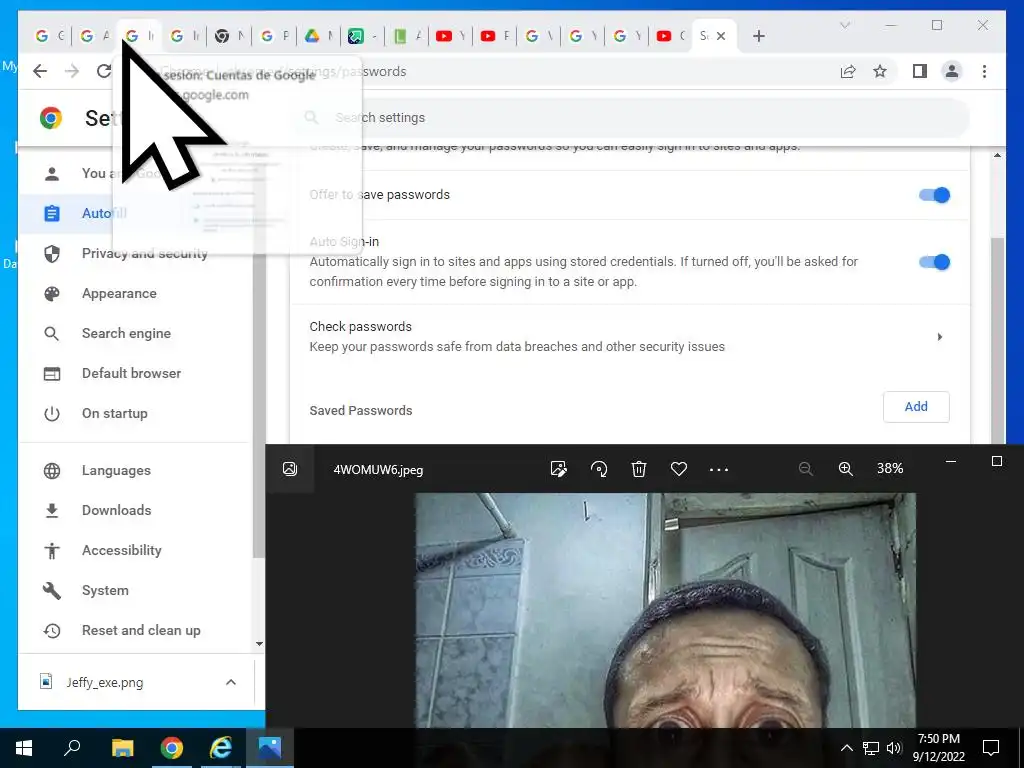Switch to the tab labeled 'P' with Google icon
1024x768 pixels.
pyautogui.click(x=274, y=36)
